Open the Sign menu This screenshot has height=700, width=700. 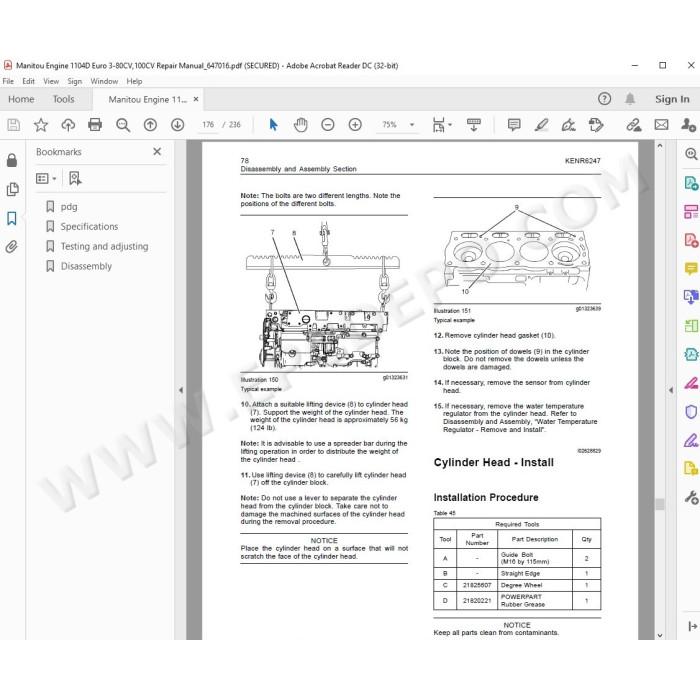tap(75, 81)
